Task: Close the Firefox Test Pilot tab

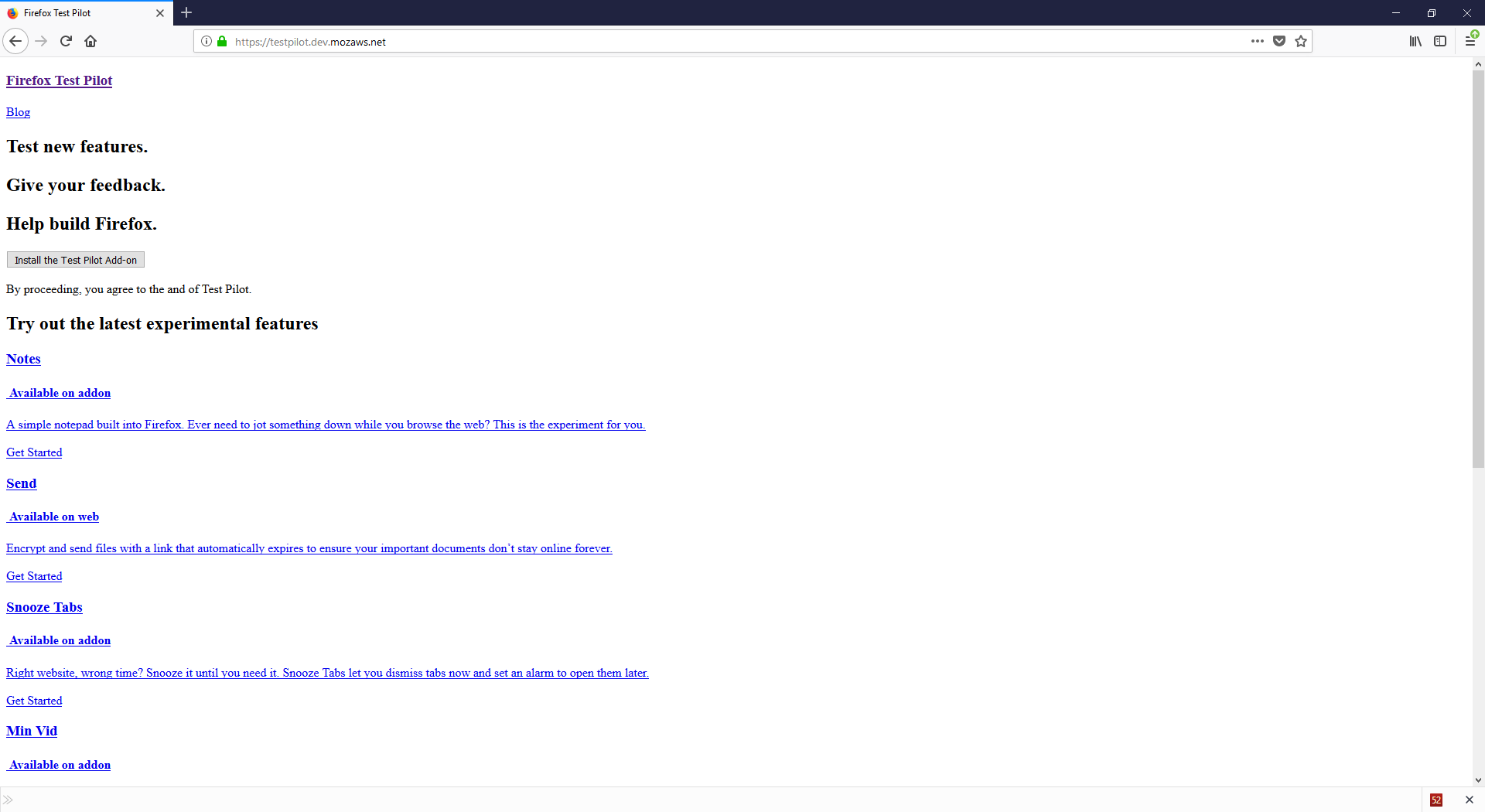Action: click(x=160, y=13)
